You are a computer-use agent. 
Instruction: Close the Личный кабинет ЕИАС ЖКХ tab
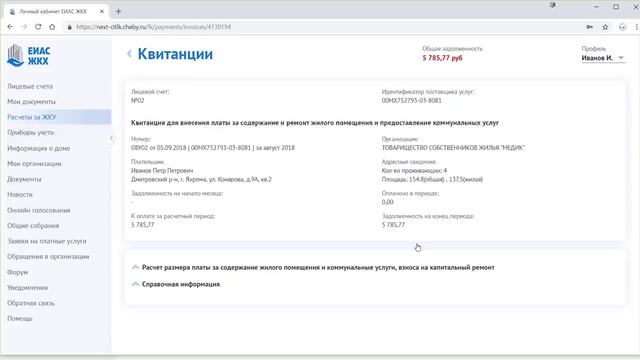point(102,11)
